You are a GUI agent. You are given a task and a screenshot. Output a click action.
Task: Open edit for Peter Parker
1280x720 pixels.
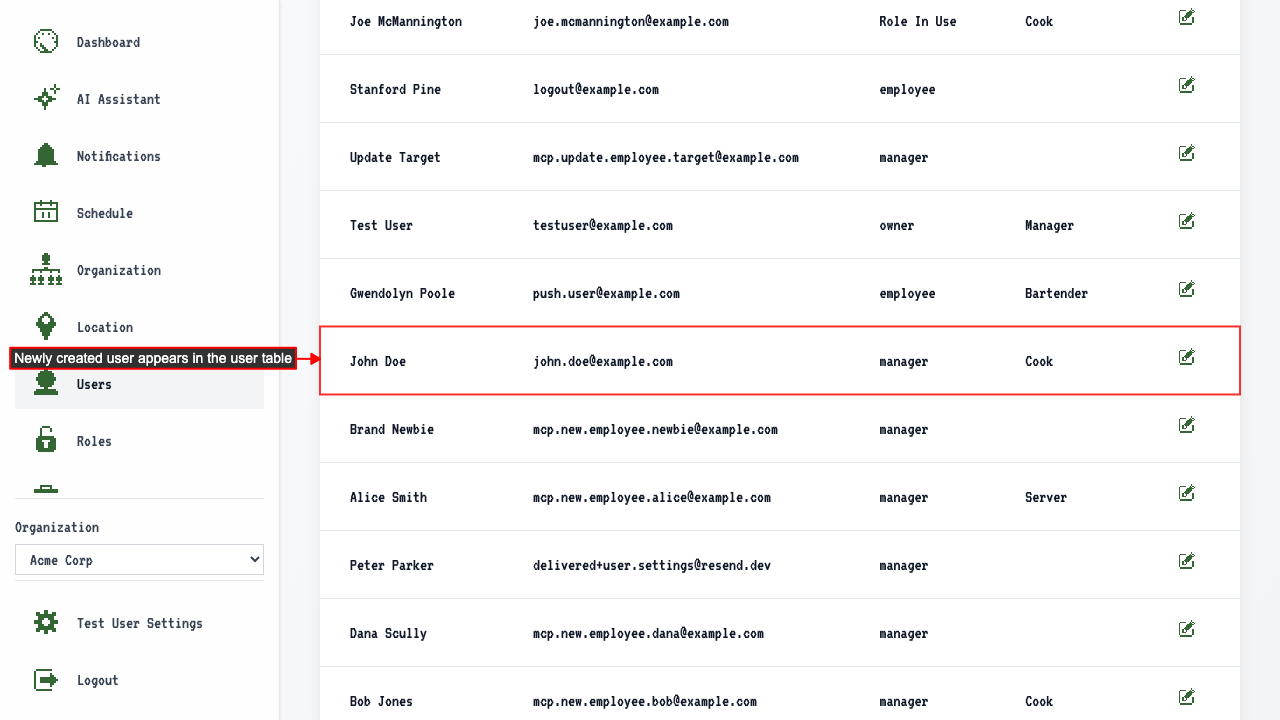point(1186,561)
